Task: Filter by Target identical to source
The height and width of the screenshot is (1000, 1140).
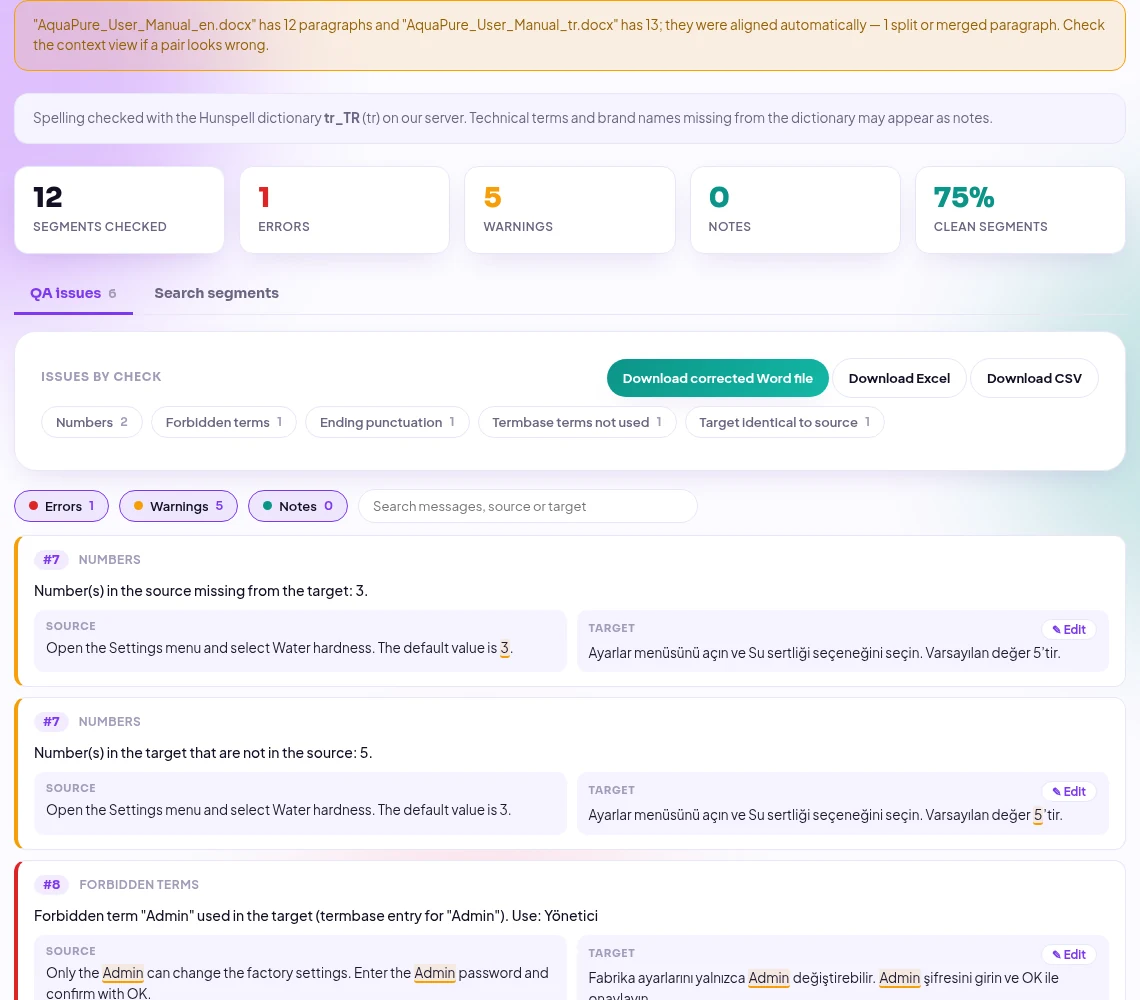Action: pyautogui.click(x=784, y=423)
